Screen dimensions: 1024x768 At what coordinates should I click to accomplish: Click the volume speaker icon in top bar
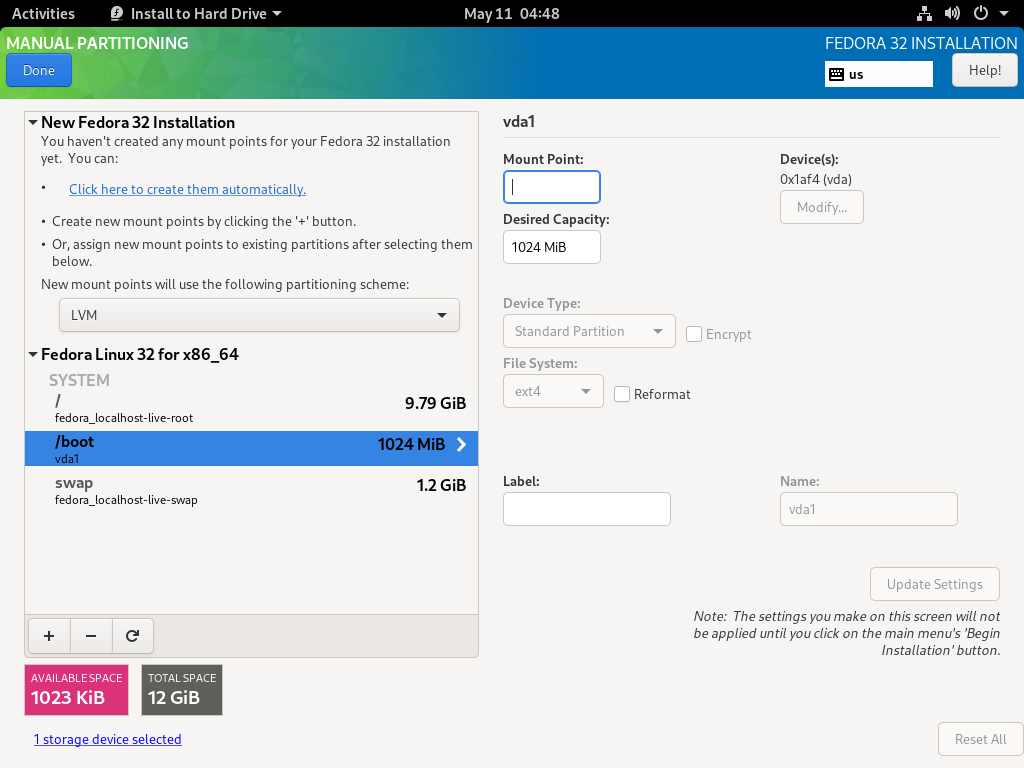coord(952,13)
